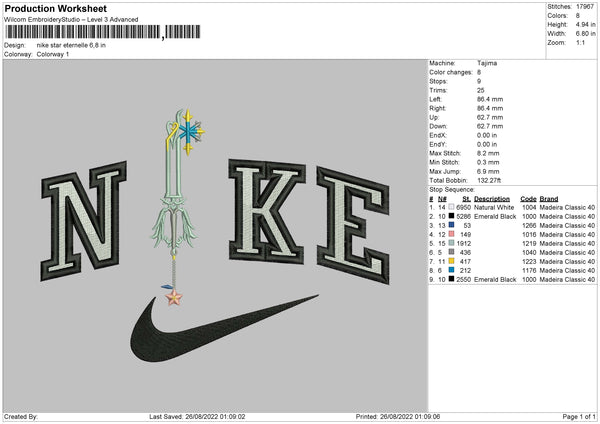Click the 'Stops:' label
The height and width of the screenshot is (424, 600).
(x=439, y=81)
